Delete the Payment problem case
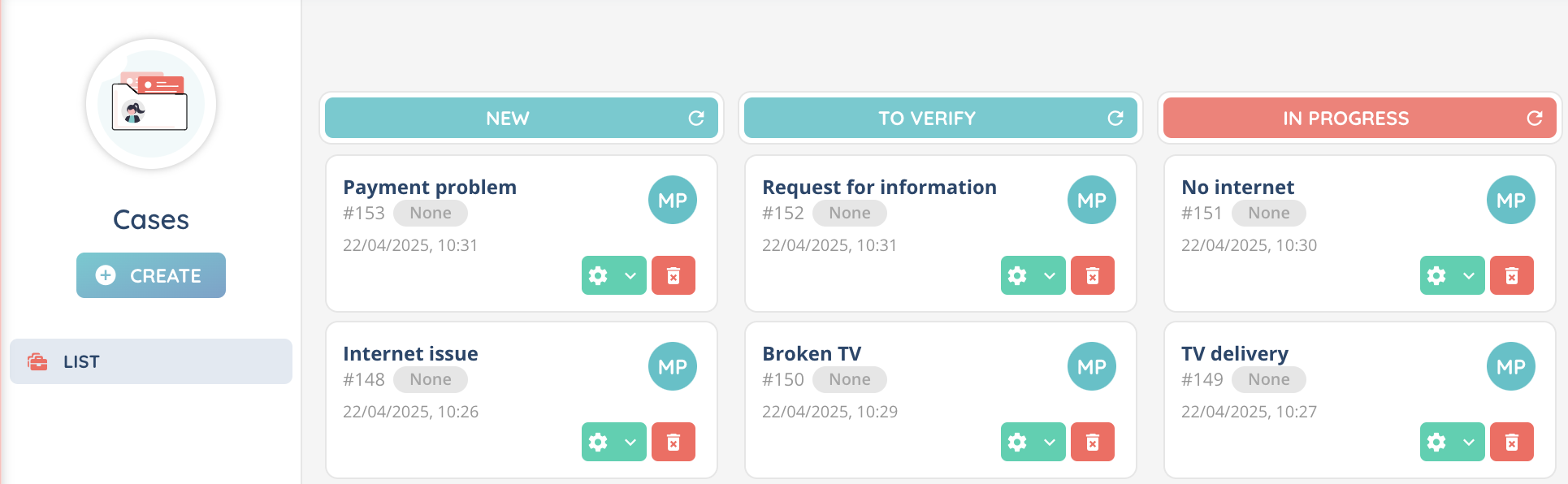 pos(673,276)
